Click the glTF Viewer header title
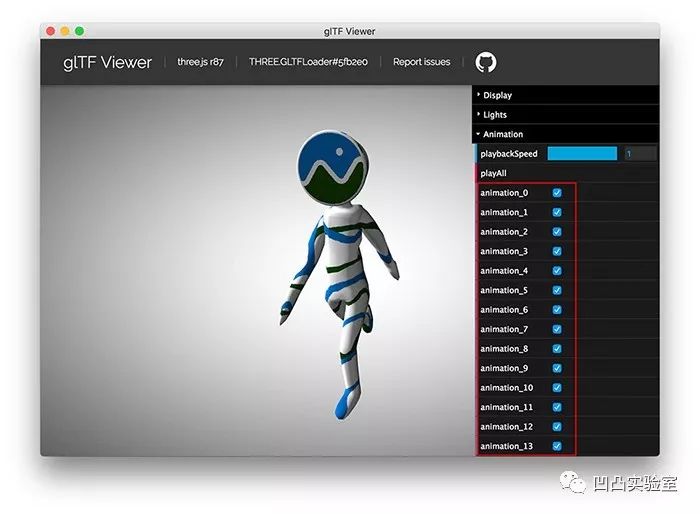This screenshot has height=514, width=700. (x=108, y=63)
